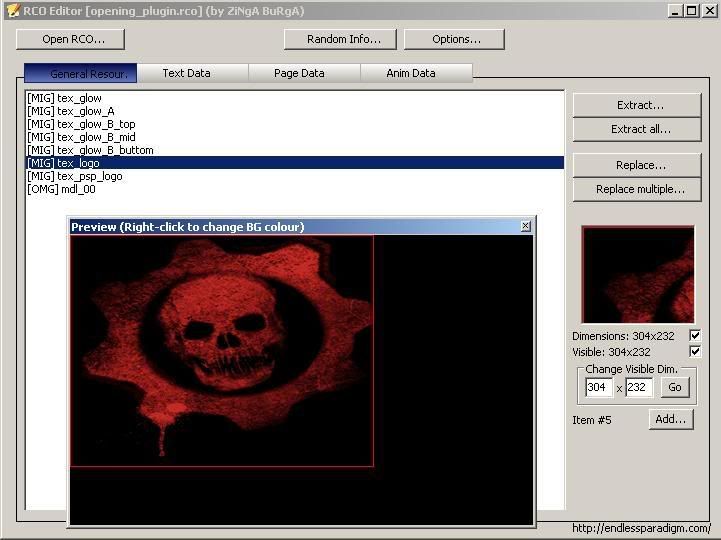Switch to the Text Data tab
Viewport: 721px width, 540px height.
point(193,73)
